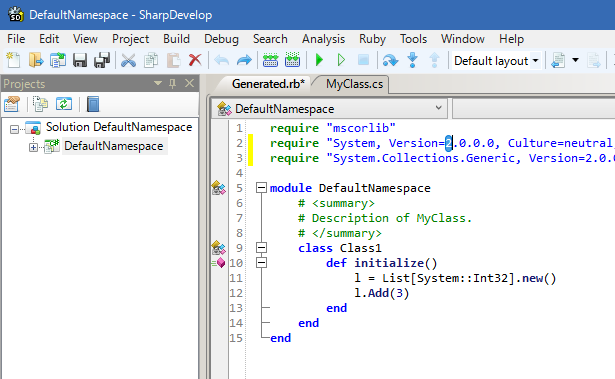Cut selection with scissors icon
Image resolution: width=615 pixels, height=379 pixels.
pos(128,61)
